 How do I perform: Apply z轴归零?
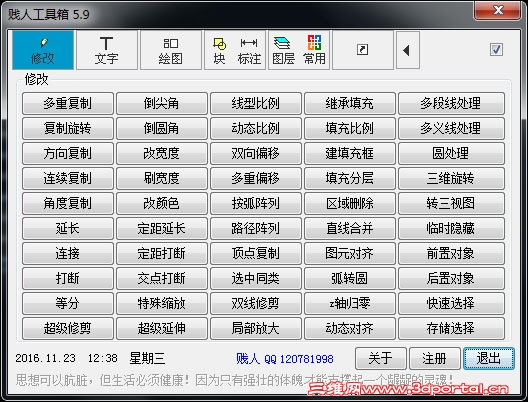pyautogui.click(x=350, y=303)
